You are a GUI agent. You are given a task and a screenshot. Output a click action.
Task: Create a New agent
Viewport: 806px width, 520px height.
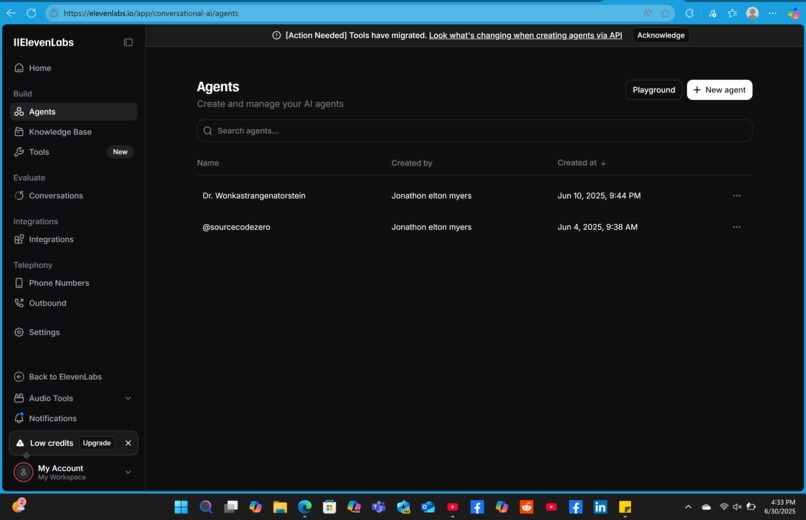click(719, 90)
